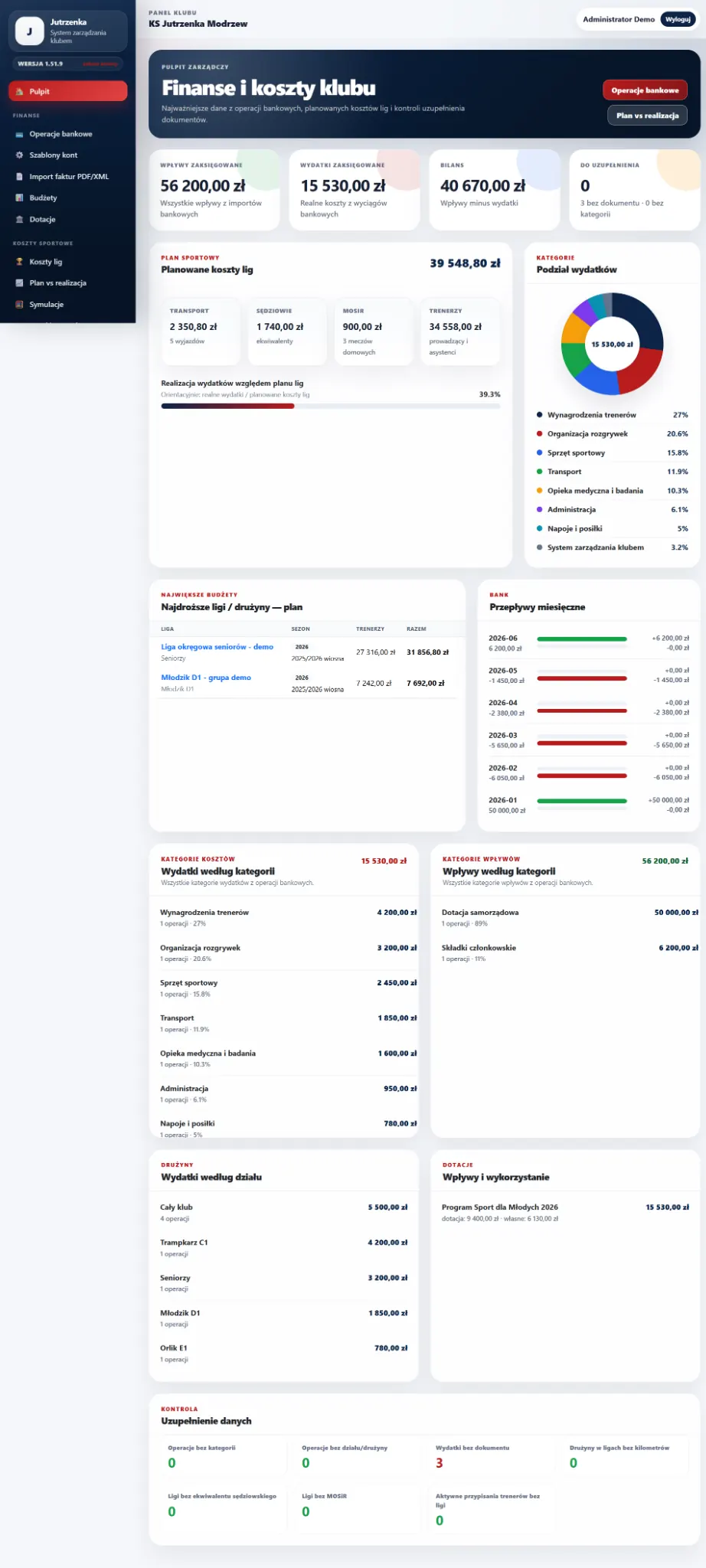Open Budżety using its chart icon

pos(19,198)
